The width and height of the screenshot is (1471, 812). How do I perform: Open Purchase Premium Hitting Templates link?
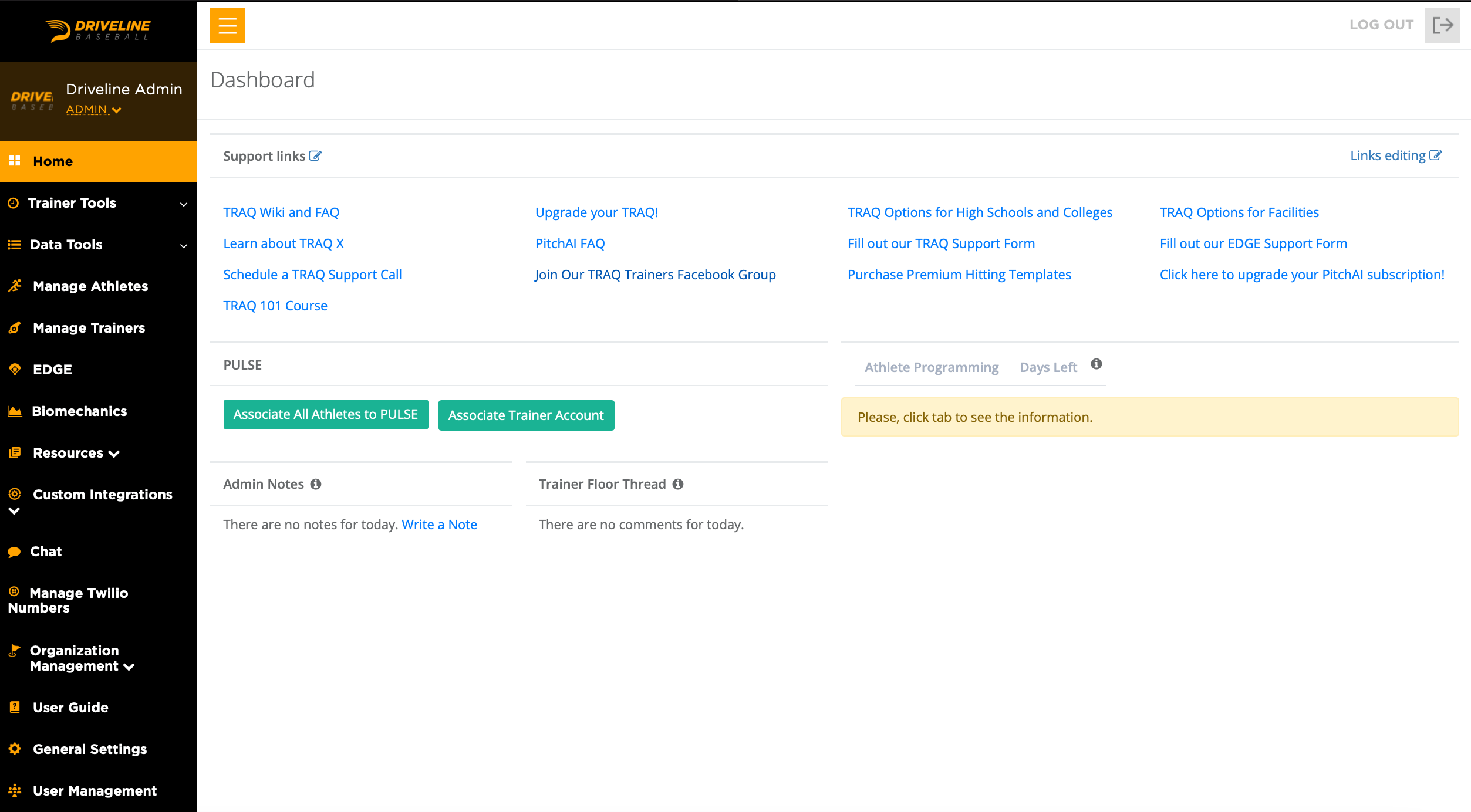point(959,275)
